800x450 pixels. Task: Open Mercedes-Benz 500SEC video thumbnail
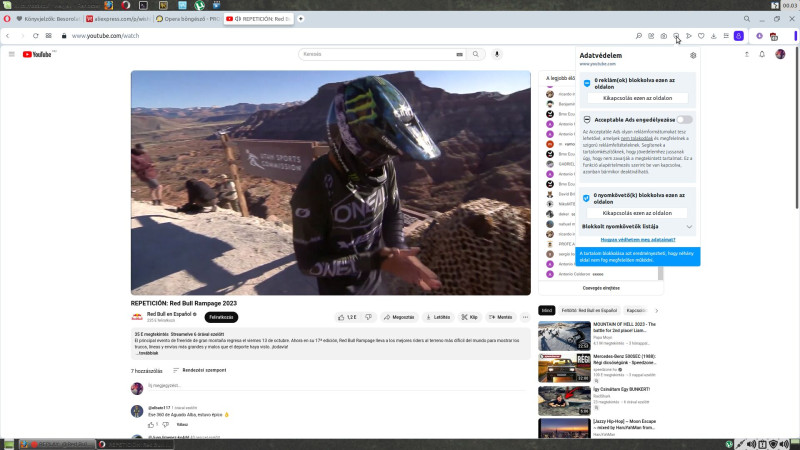coord(564,368)
